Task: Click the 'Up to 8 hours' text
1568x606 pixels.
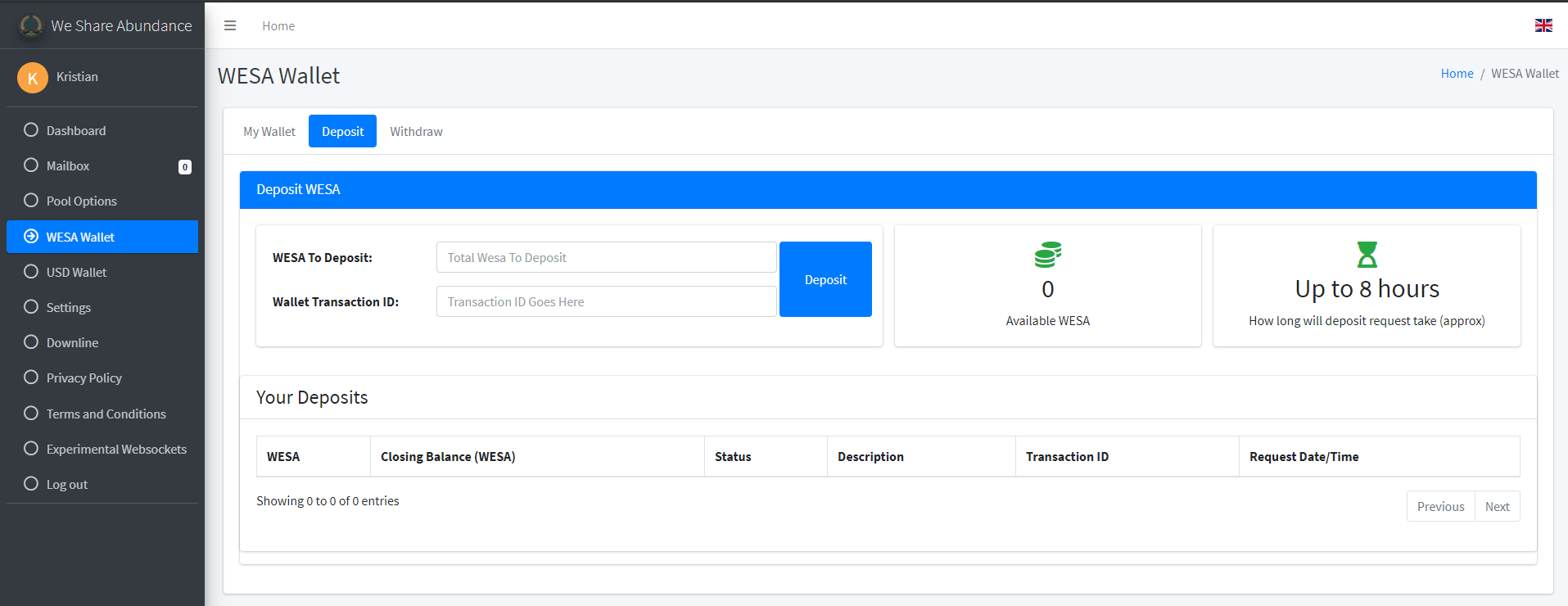Action: [1367, 289]
